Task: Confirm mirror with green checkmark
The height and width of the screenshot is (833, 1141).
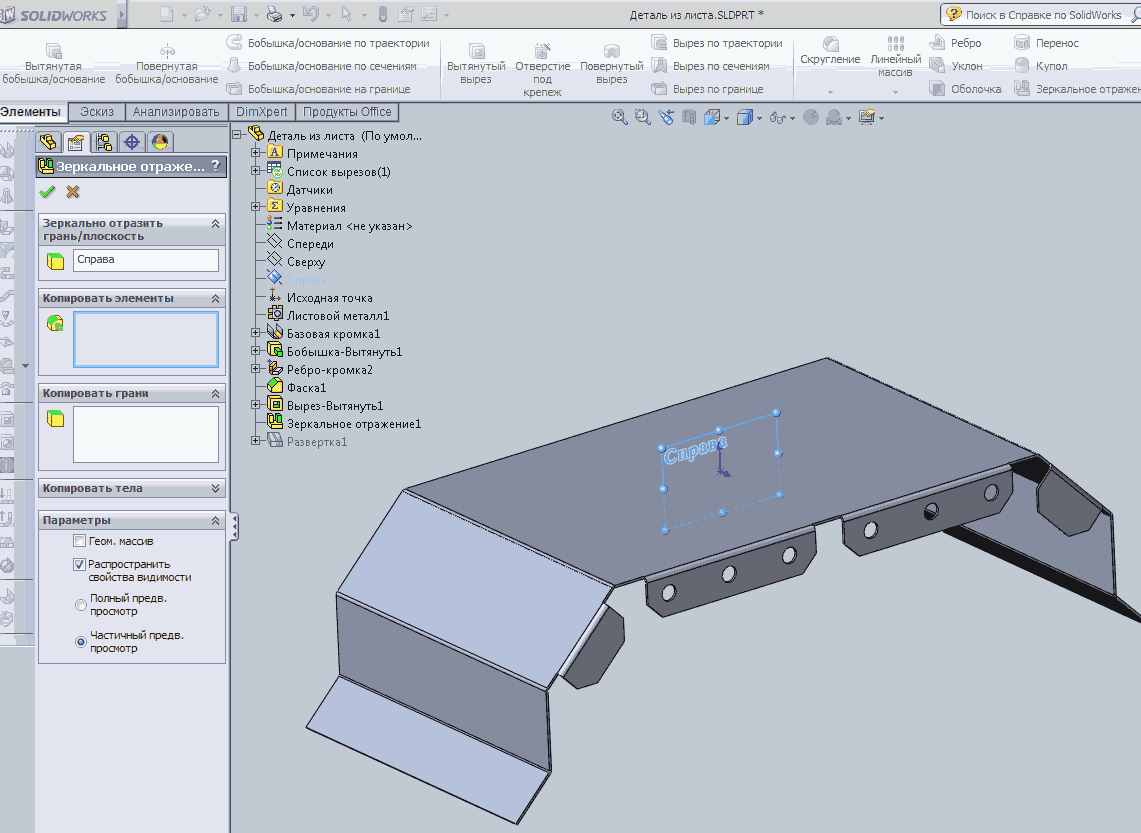Action: [47, 192]
